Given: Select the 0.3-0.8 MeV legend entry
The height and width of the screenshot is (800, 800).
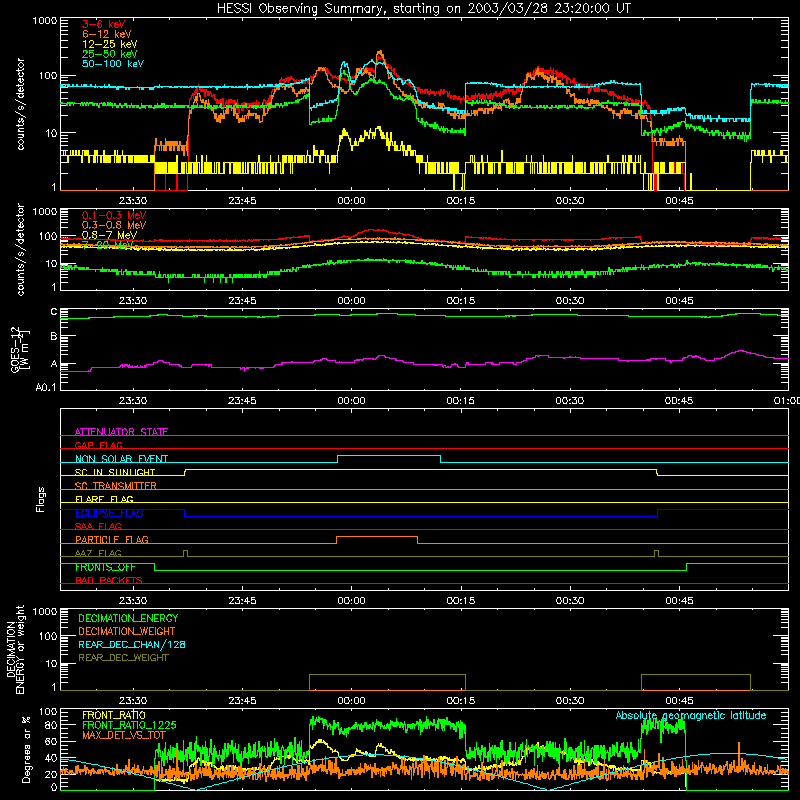Looking at the screenshot, I should [114, 225].
